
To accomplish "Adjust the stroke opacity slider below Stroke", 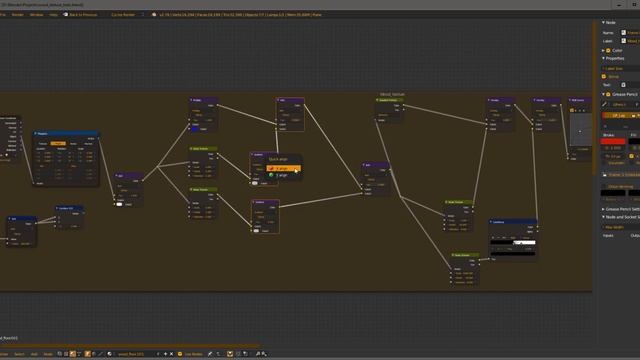I will [613, 148].
